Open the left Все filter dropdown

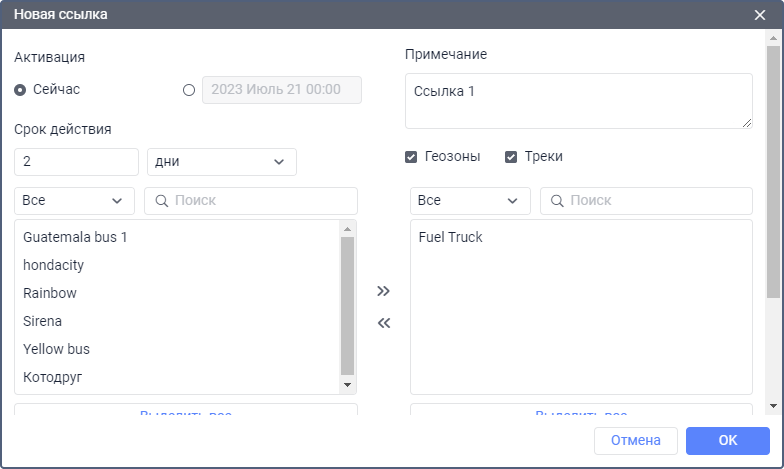(74, 201)
